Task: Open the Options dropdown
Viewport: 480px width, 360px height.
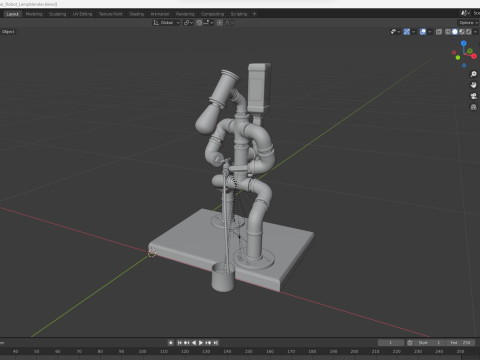Action: click(x=468, y=23)
